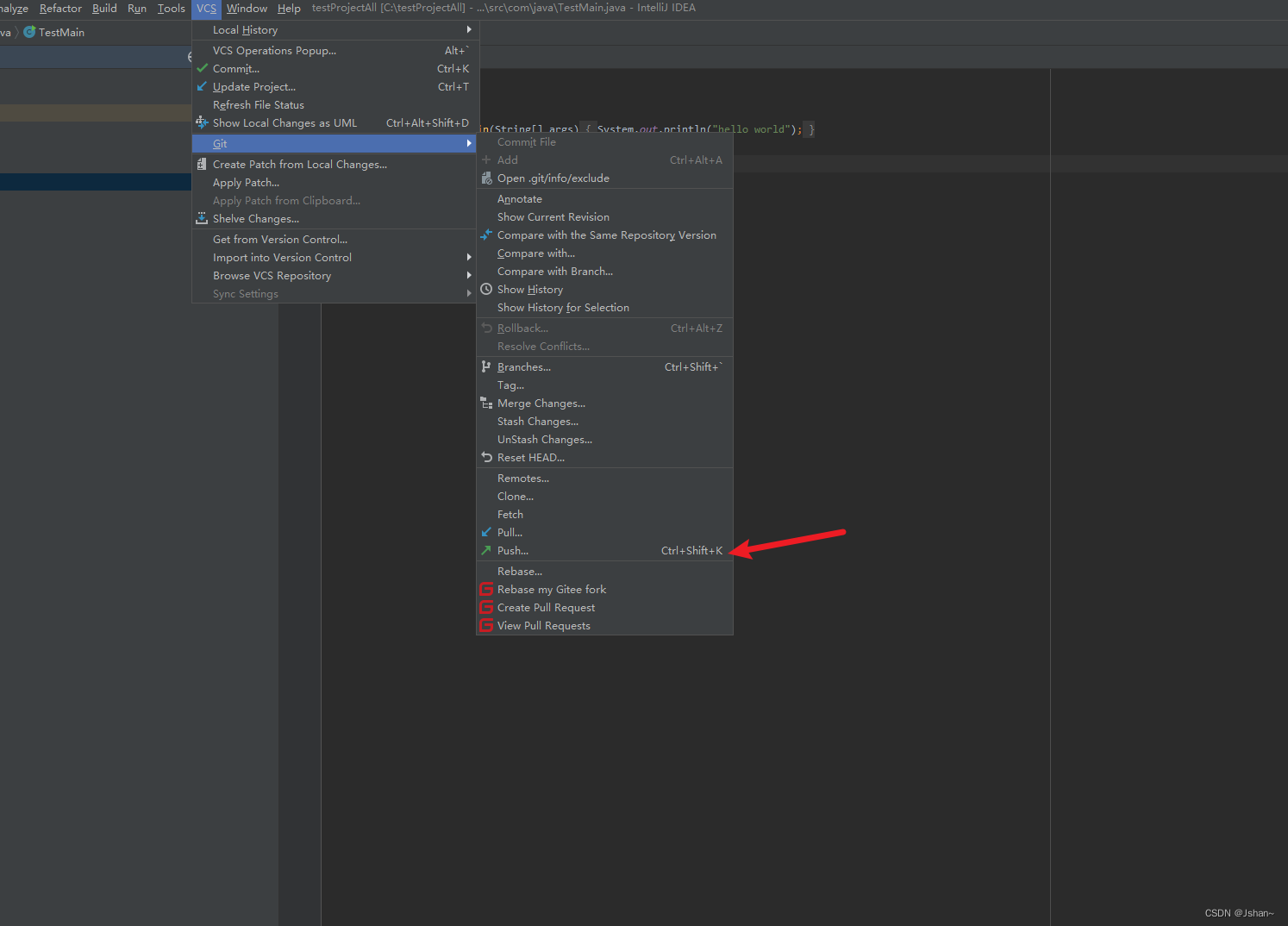Screen dimensions: 1288x926
Task: Select Get from Version Control
Action: point(335,239)
